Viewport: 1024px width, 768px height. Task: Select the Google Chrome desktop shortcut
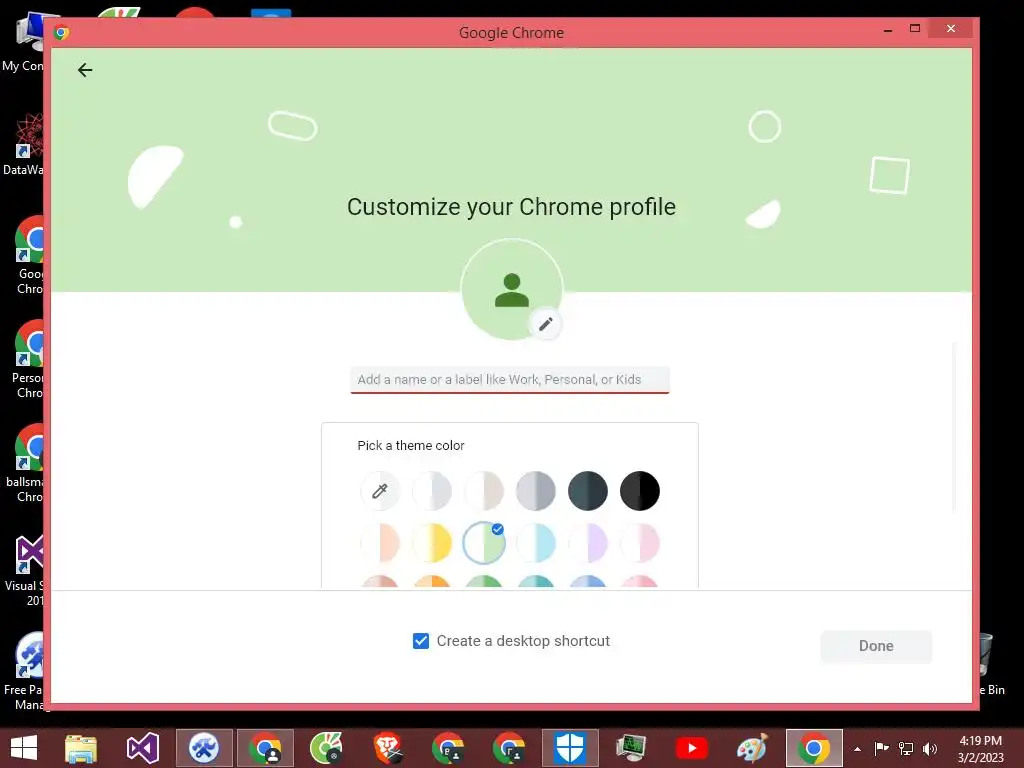pyautogui.click(x=29, y=256)
